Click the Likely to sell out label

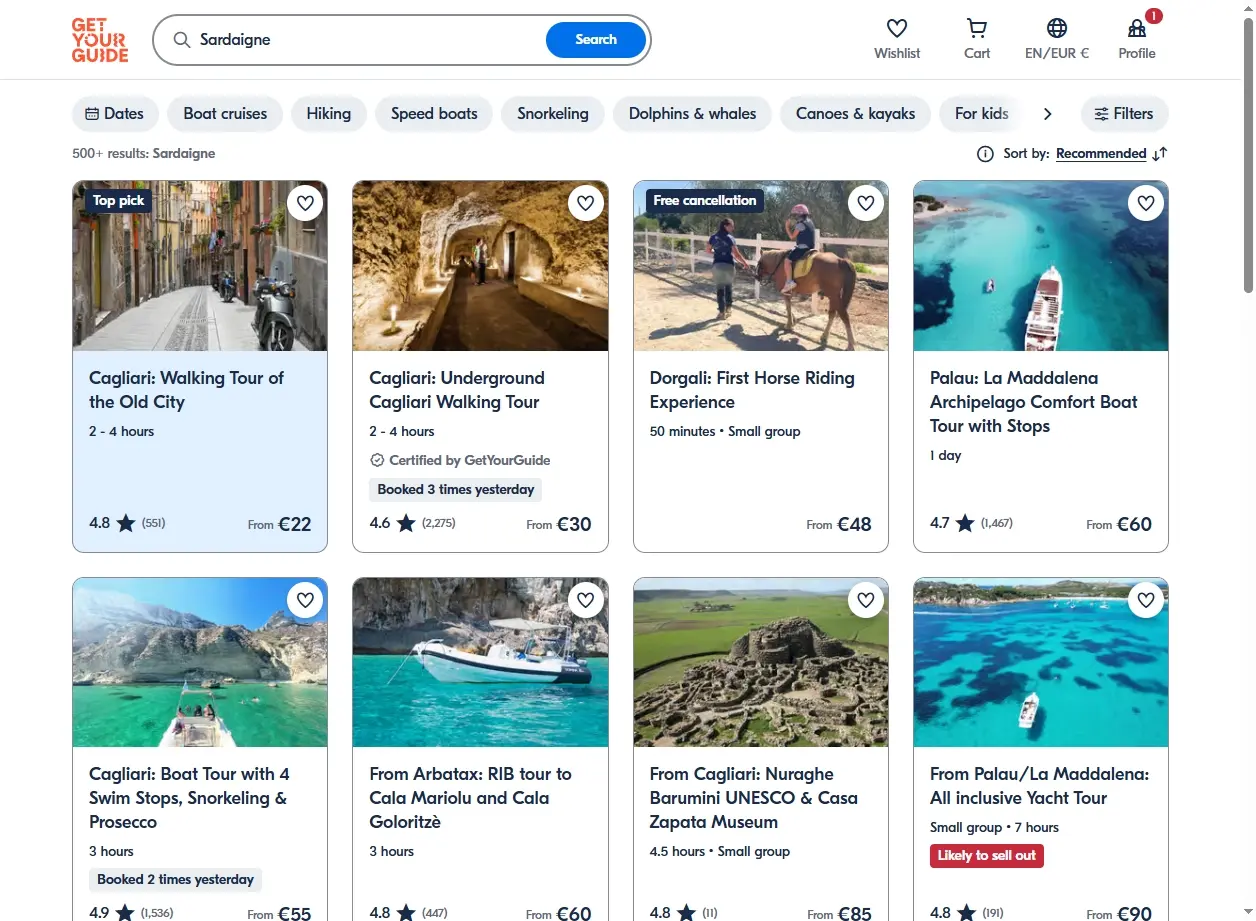click(987, 856)
